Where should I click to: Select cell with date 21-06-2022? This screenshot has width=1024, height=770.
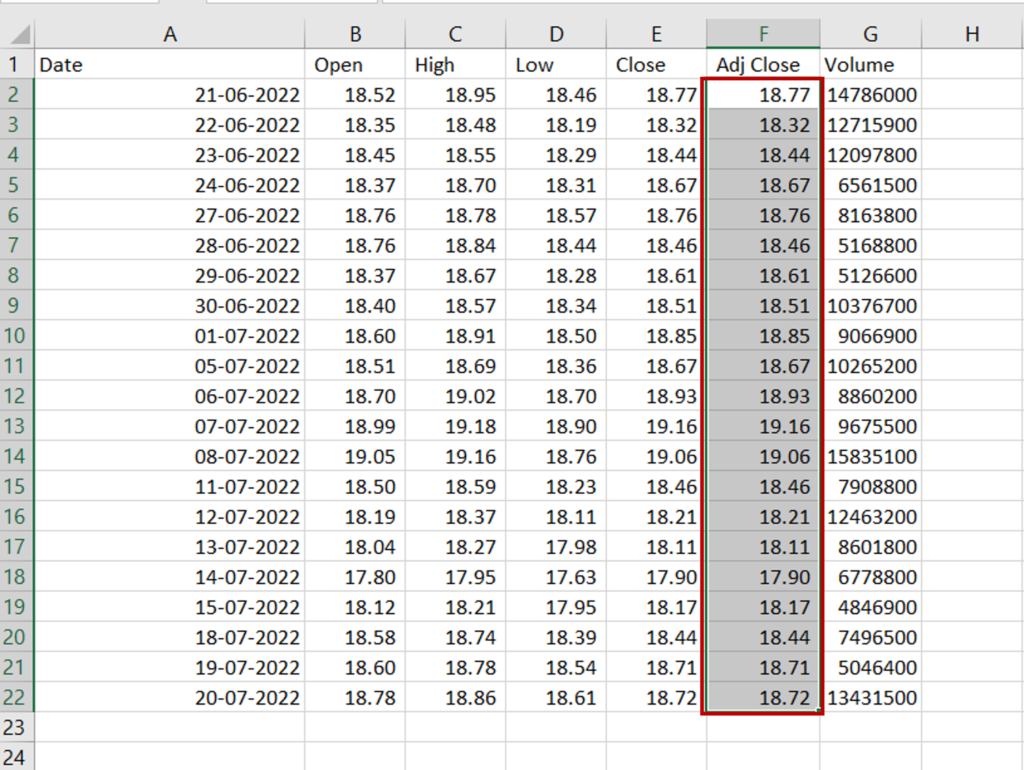coord(170,95)
